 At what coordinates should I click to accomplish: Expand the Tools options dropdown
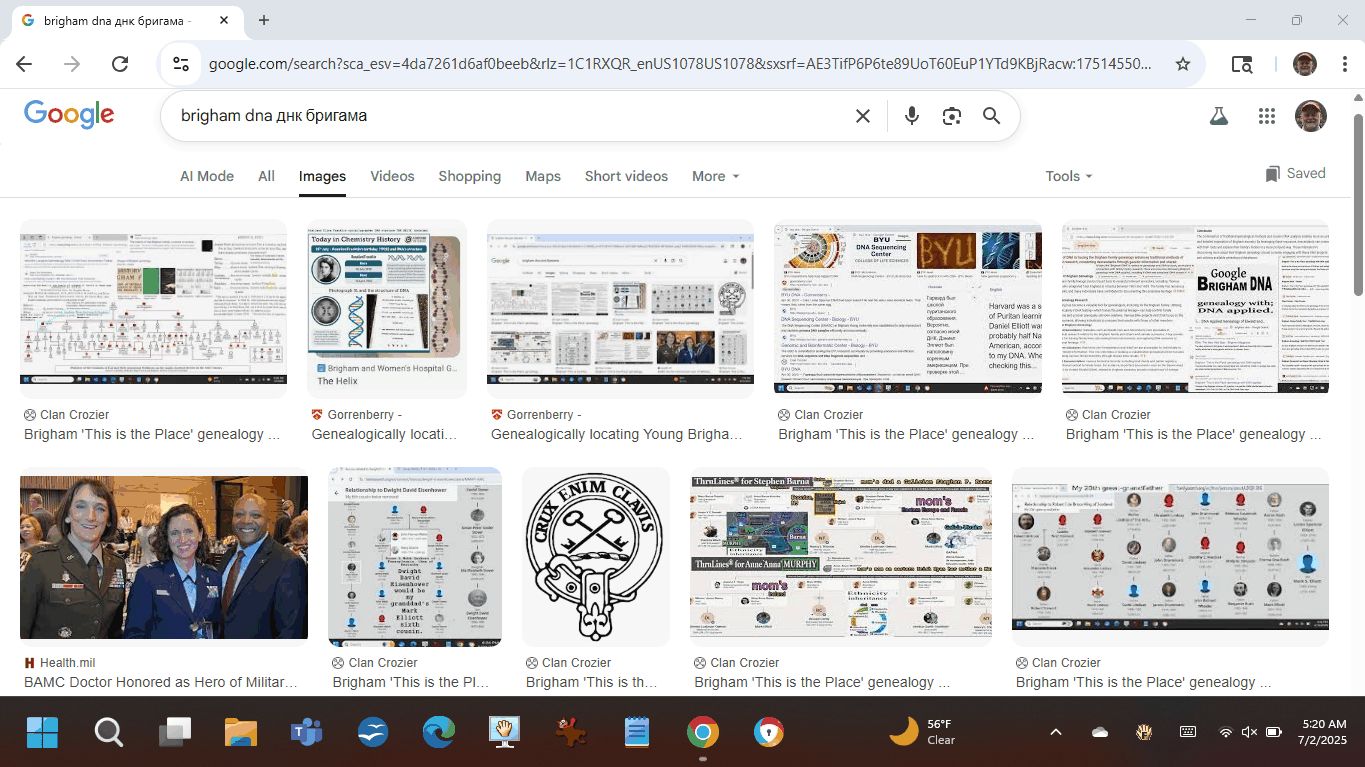[1068, 176]
